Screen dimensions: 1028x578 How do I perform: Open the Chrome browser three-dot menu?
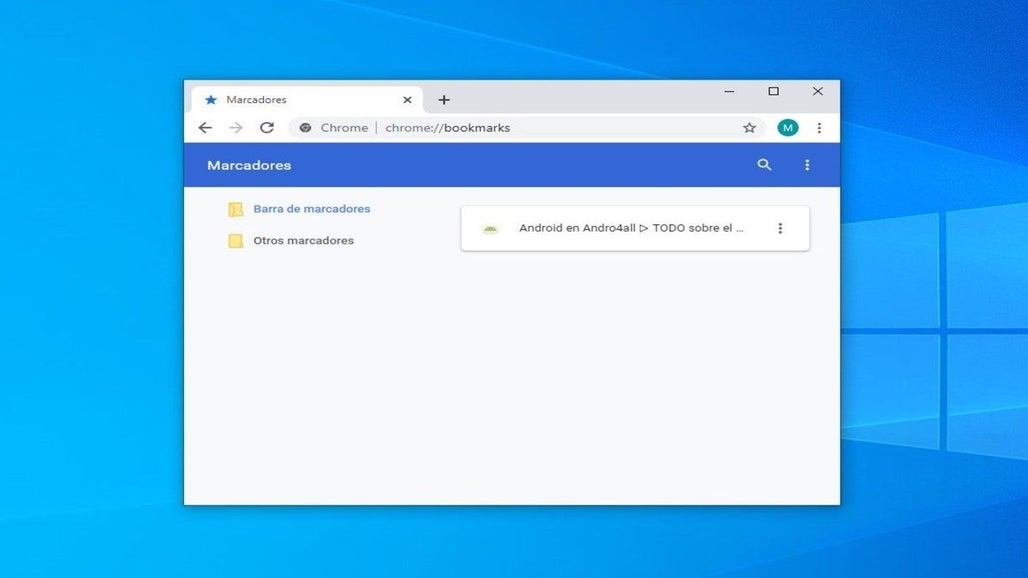click(x=819, y=128)
